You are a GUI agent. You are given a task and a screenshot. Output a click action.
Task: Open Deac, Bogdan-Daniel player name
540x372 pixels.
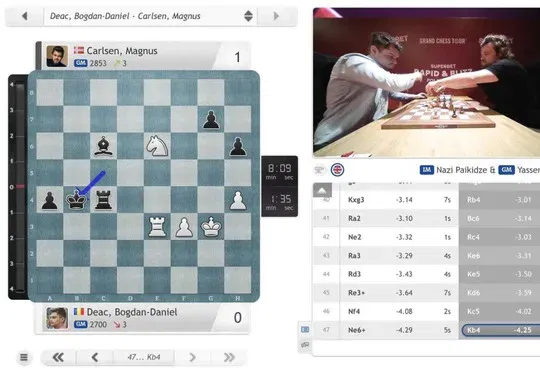(x=132, y=312)
